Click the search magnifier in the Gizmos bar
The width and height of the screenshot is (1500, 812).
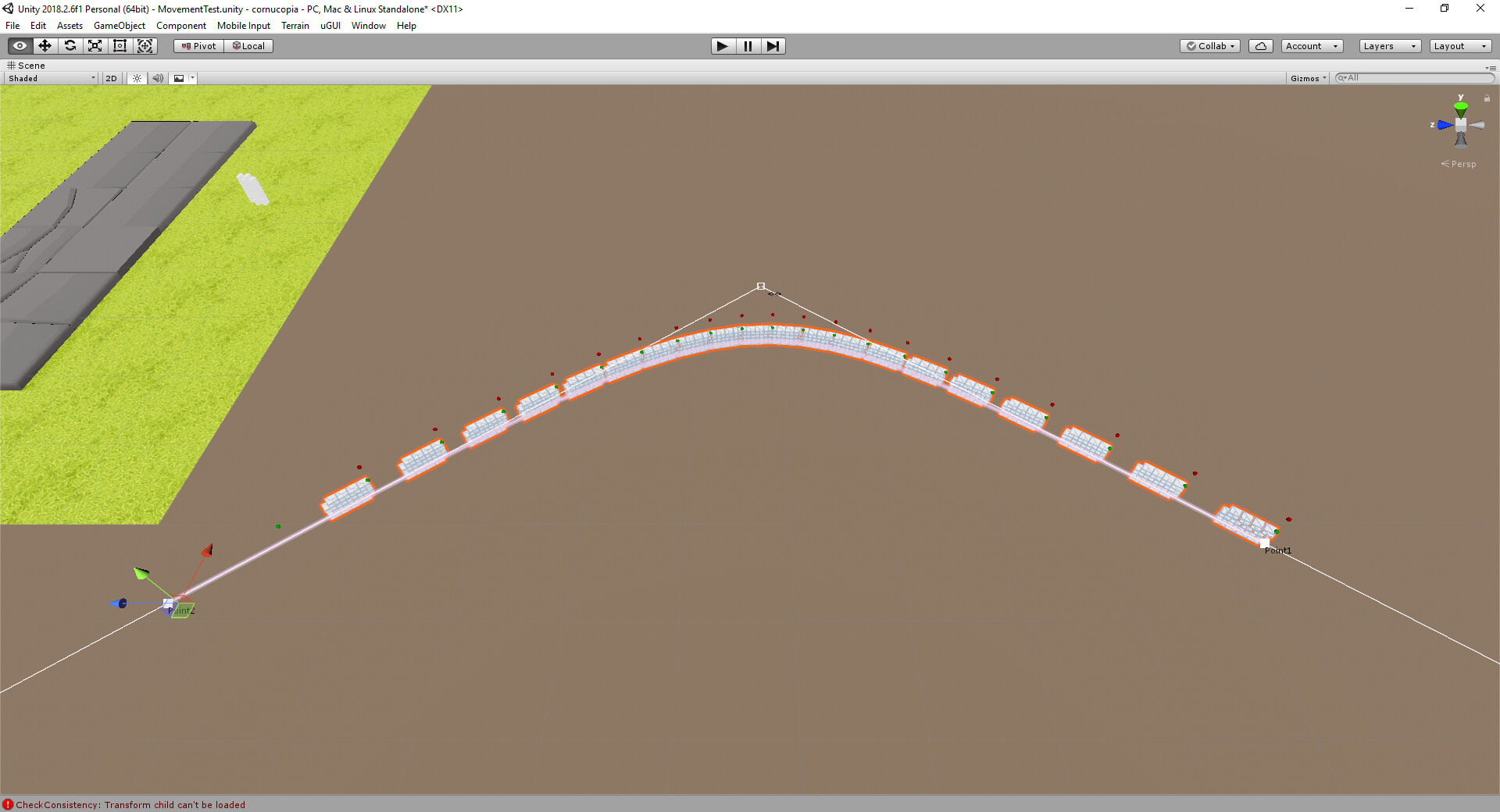tap(1342, 78)
